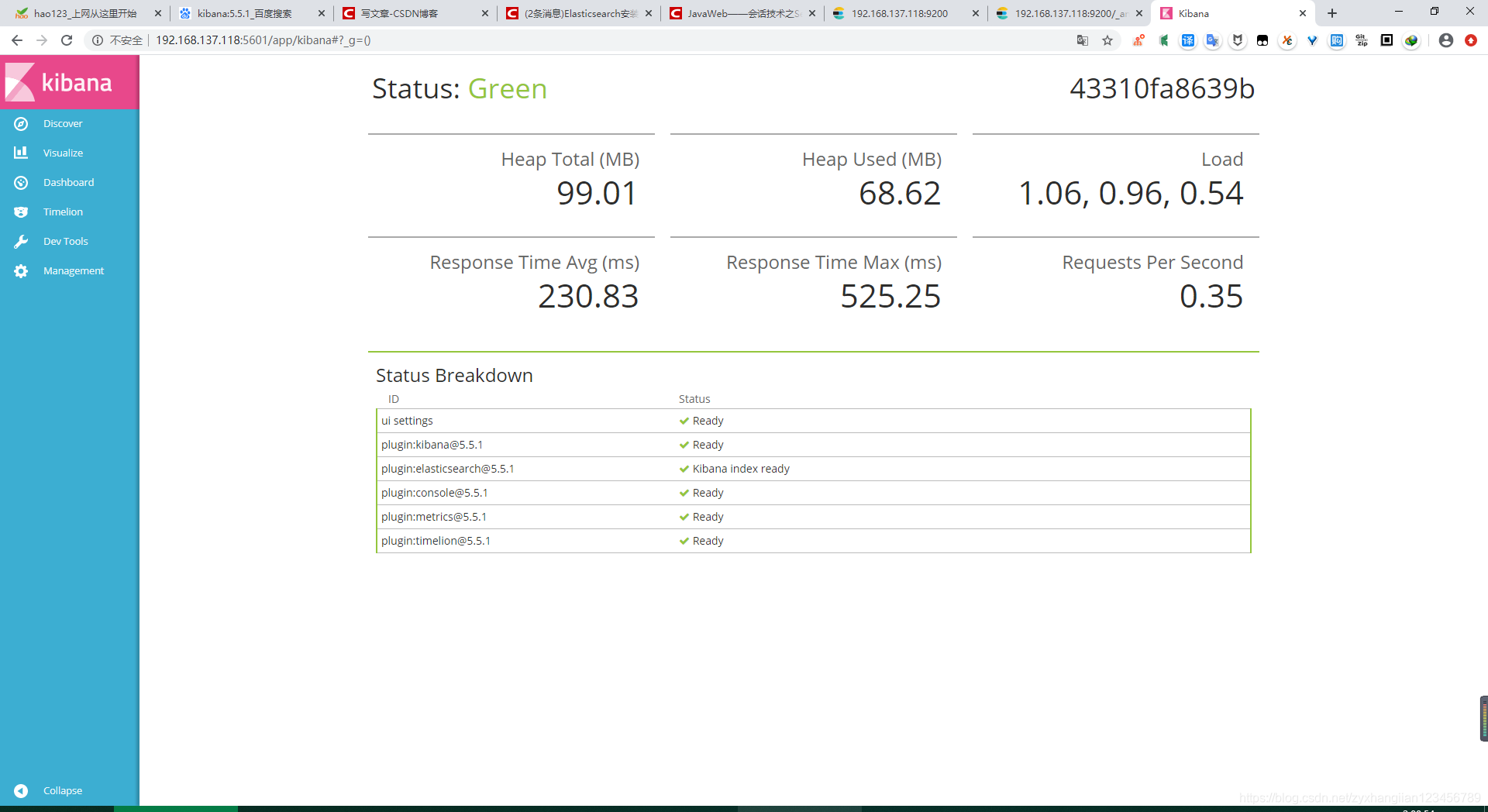Click the Response Time Avg value 230.83
The width and height of the screenshot is (1488, 812).
(588, 296)
